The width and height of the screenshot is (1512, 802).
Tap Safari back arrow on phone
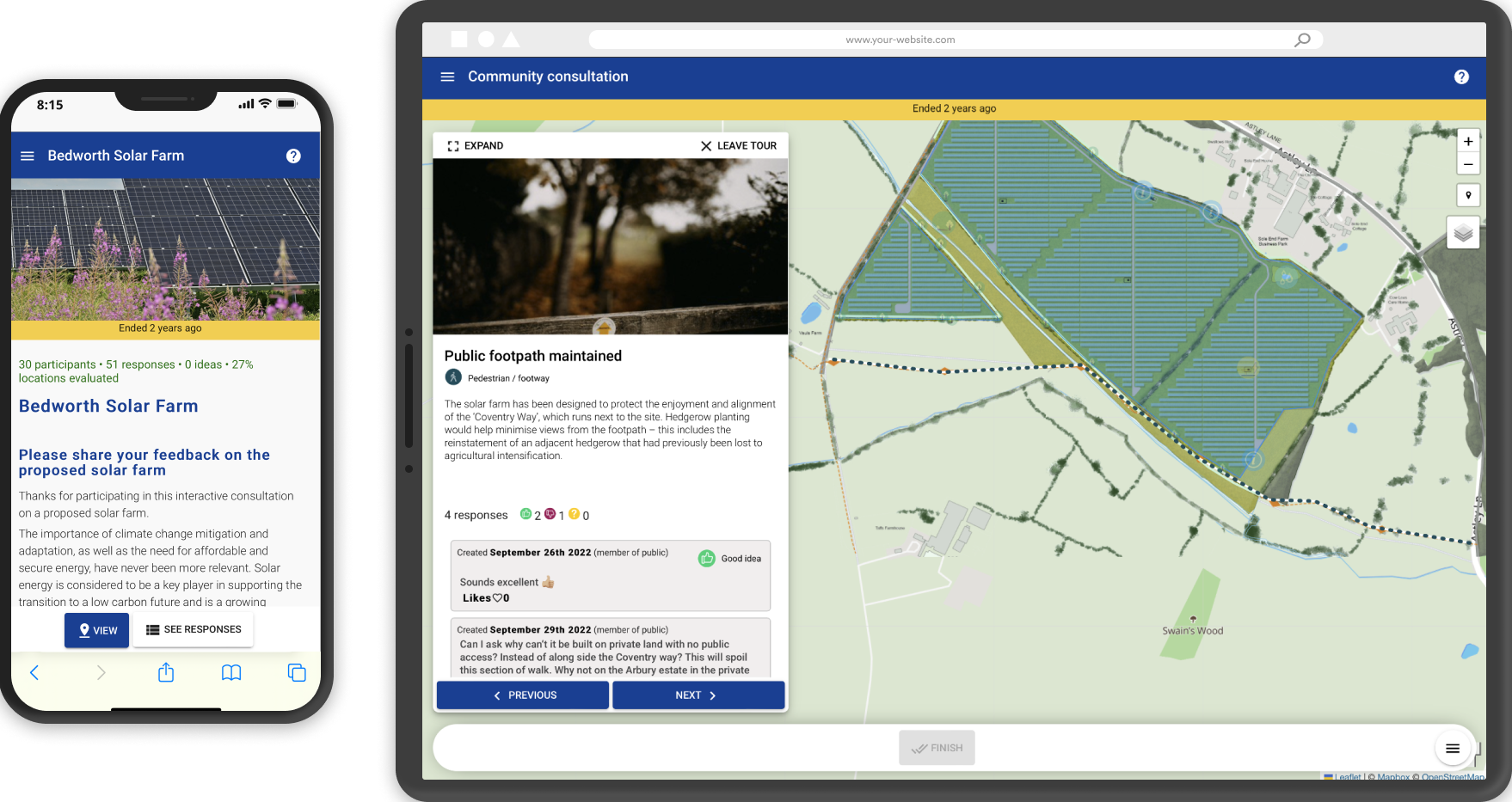tap(34, 672)
